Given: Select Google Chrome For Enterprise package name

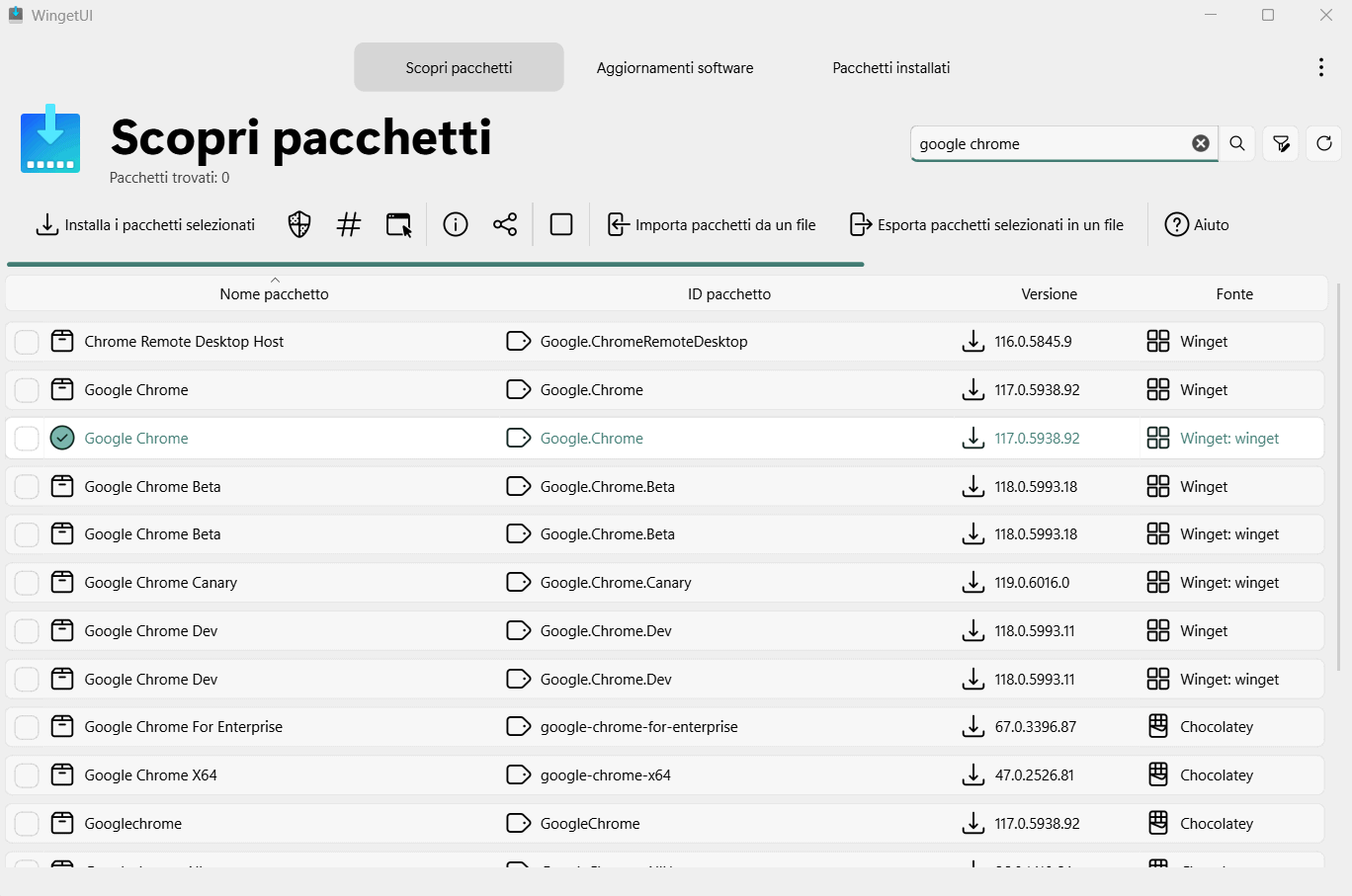Looking at the screenshot, I should coord(184,727).
